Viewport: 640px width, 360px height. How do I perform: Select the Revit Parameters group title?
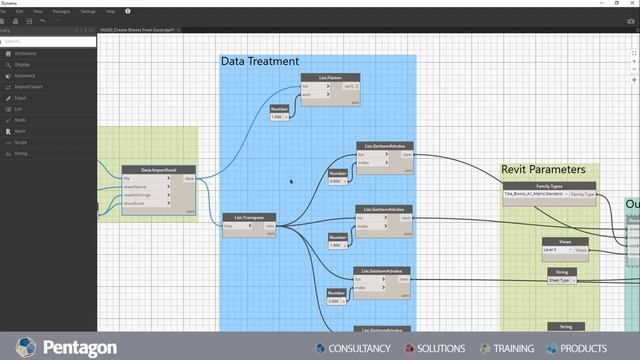pos(543,169)
